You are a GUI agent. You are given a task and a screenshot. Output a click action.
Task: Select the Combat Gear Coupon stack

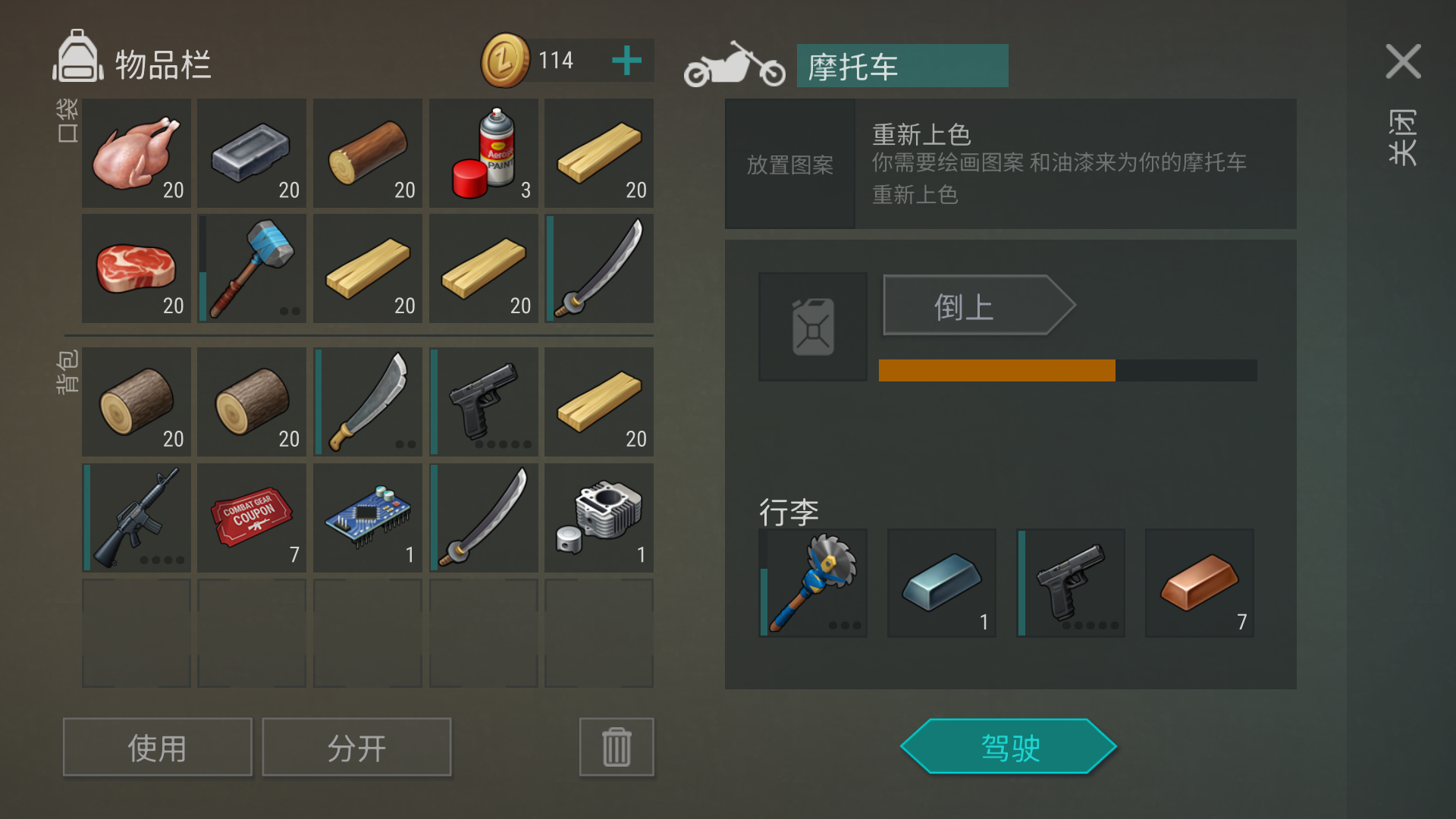252,518
